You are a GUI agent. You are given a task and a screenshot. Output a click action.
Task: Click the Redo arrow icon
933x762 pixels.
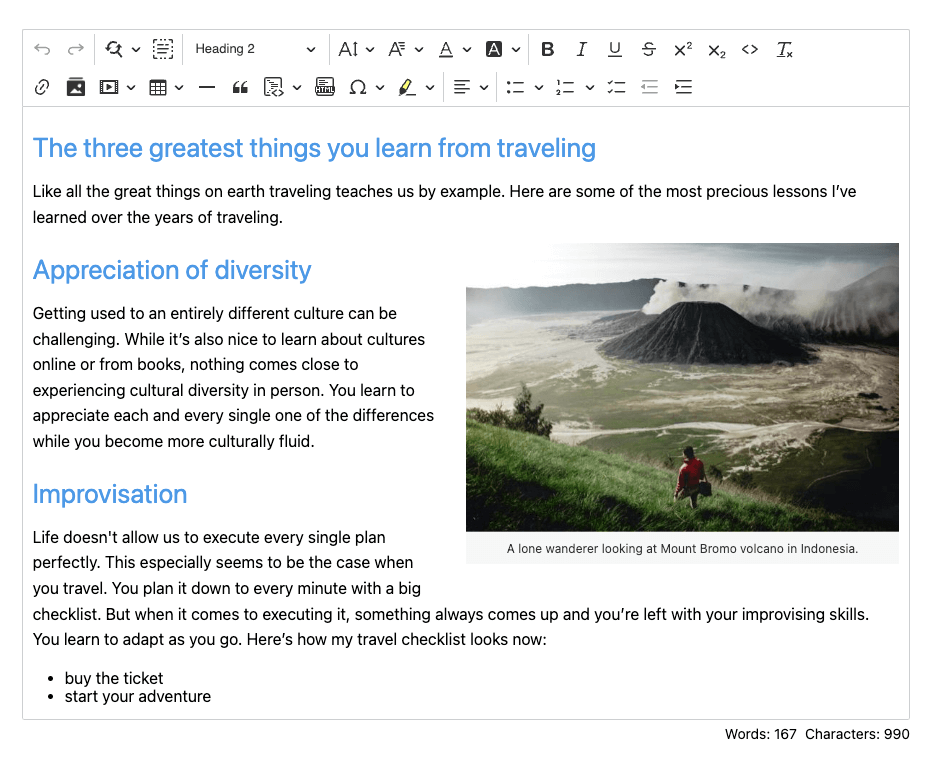tap(76, 49)
